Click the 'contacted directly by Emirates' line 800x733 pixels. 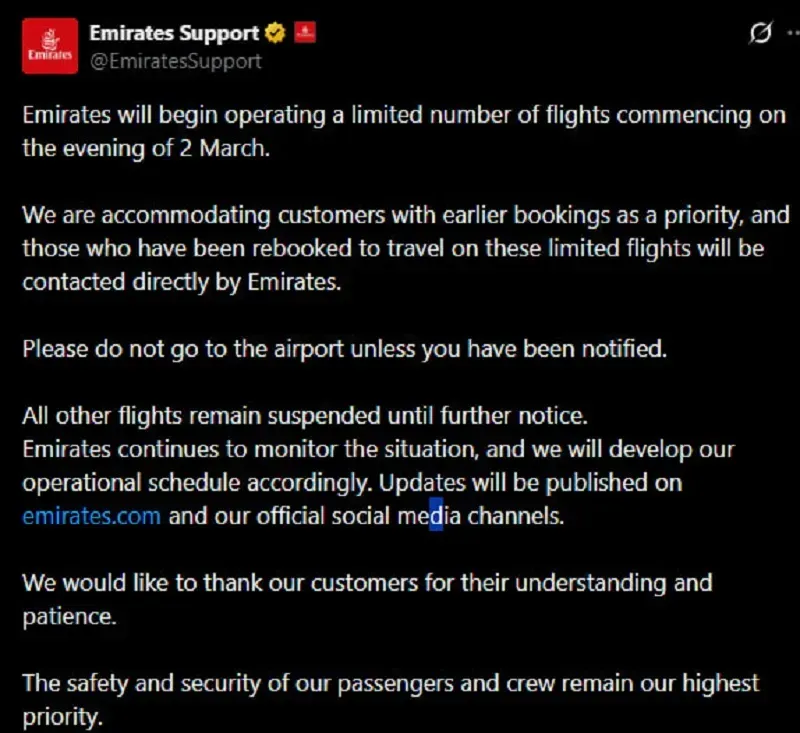[x=181, y=282]
